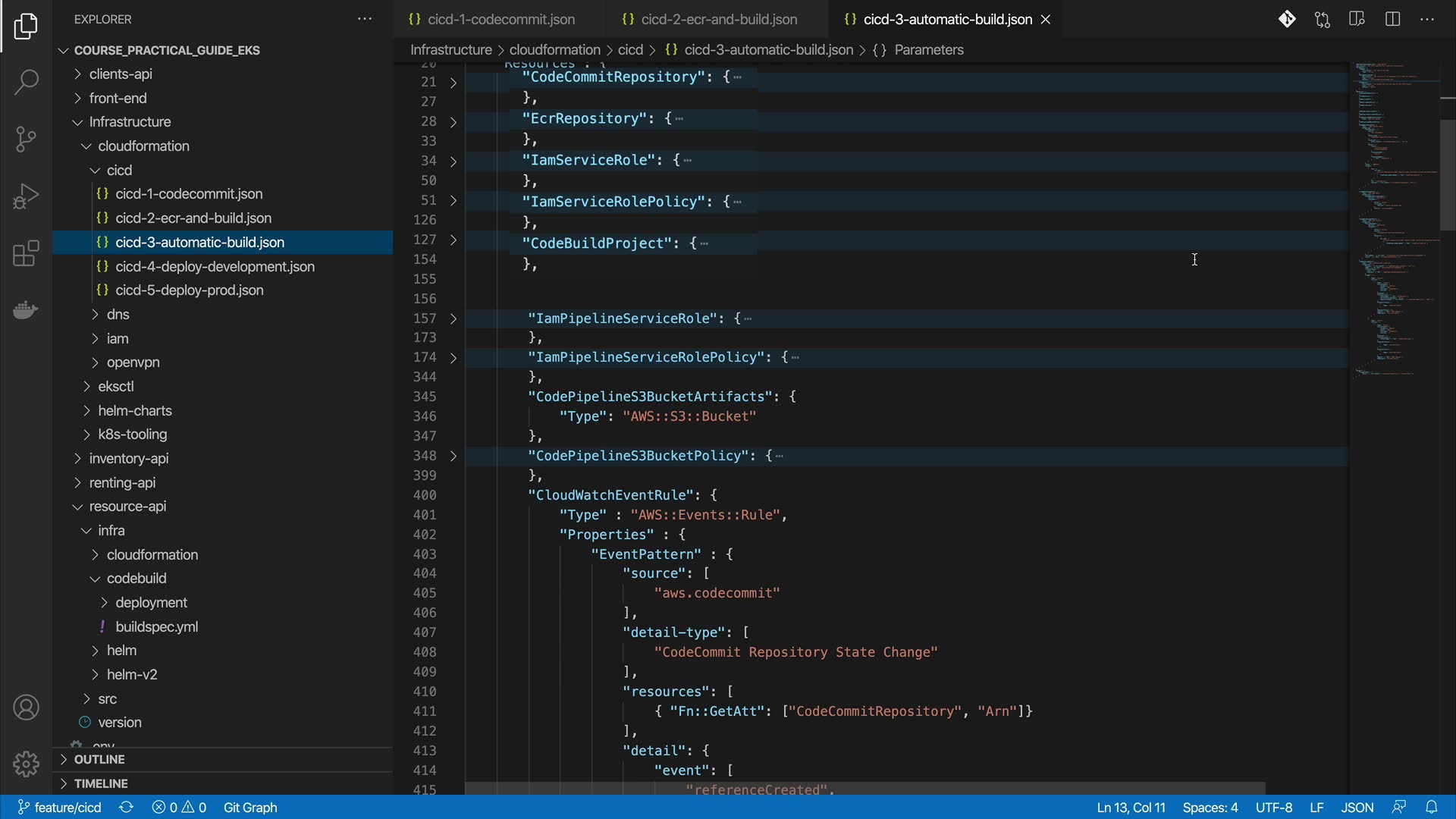Image resolution: width=1456 pixels, height=819 pixels.
Task: Unfold the CodeBuildProject block at line 127
Action: click(x=453, y=240)
